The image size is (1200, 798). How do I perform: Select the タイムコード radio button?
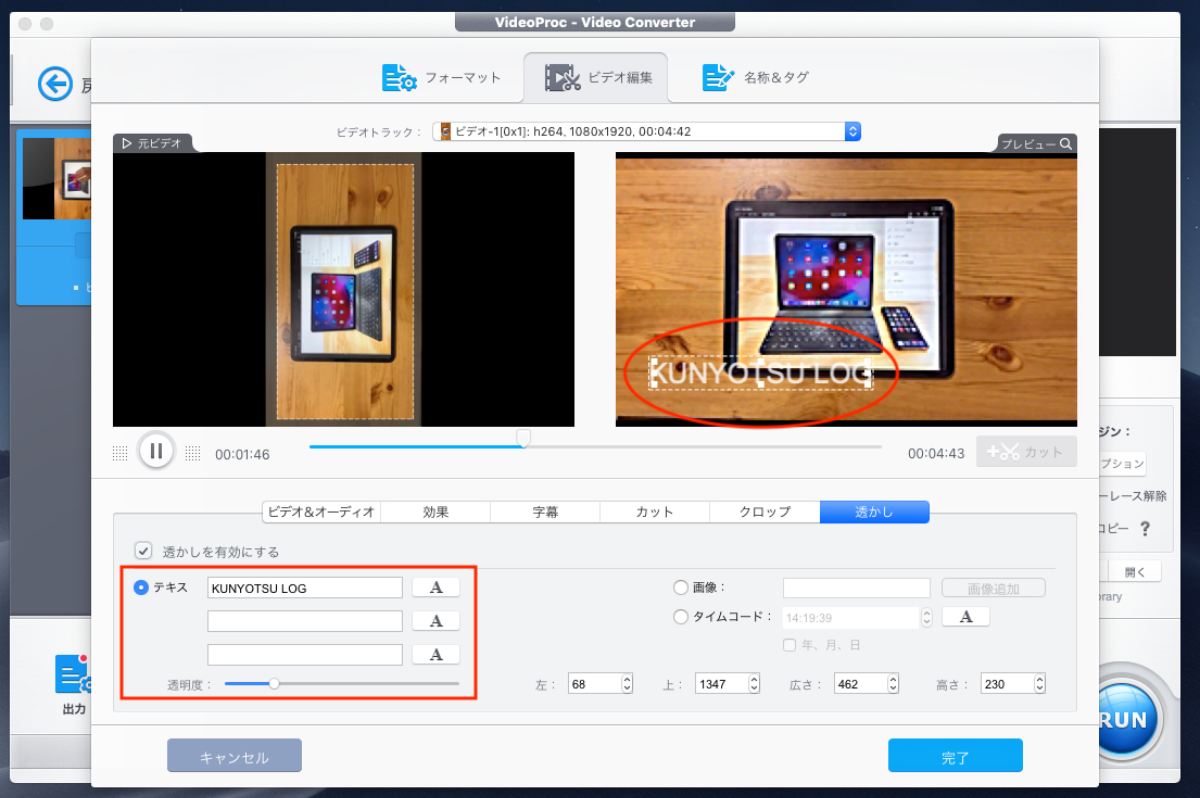[x=681, y=617]
